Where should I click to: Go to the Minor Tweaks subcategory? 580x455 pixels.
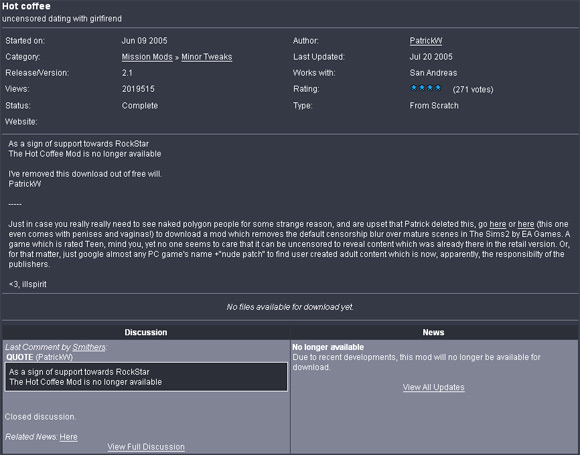(207, 57)
